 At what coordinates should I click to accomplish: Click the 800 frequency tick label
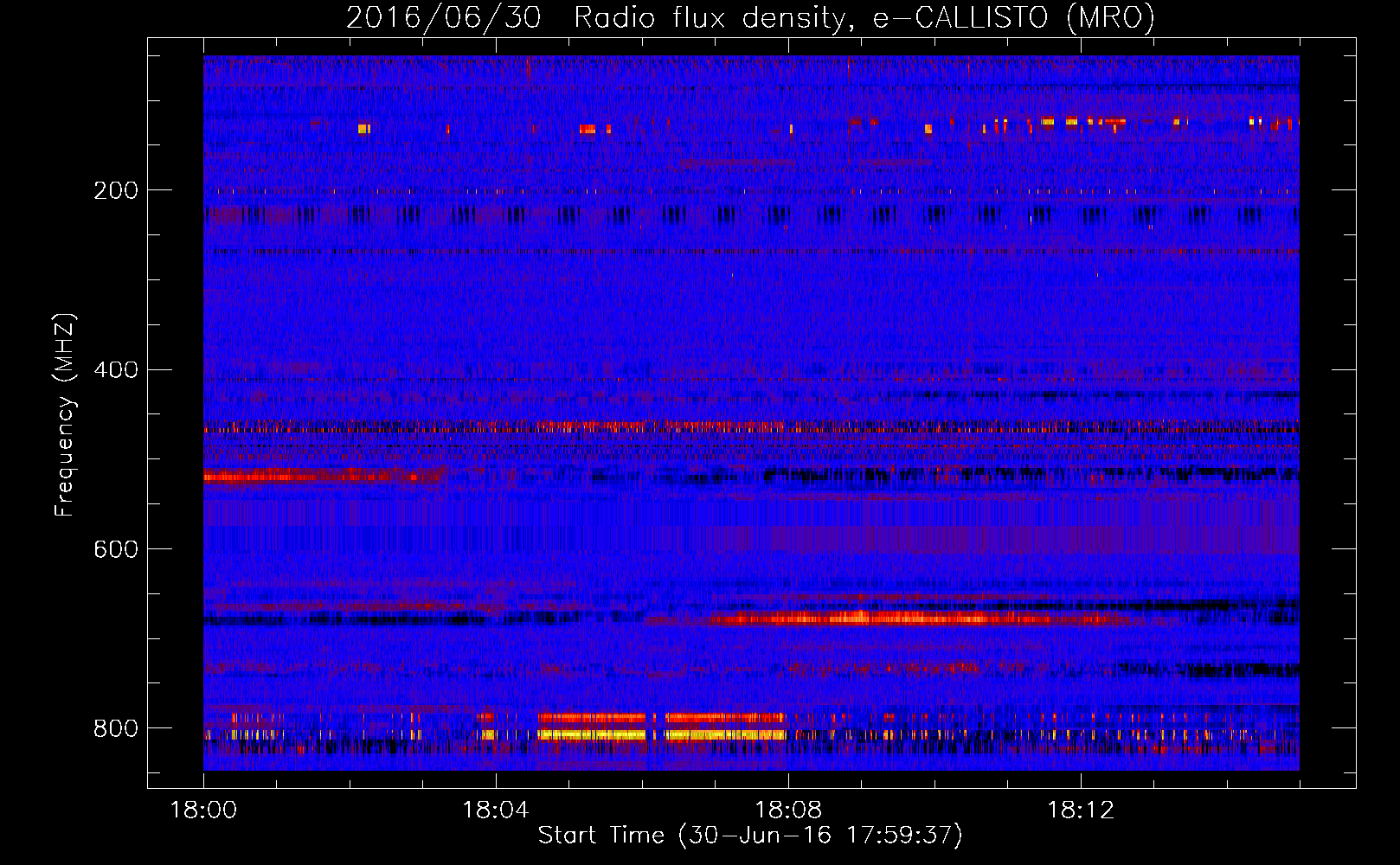(x=116, y=728)
